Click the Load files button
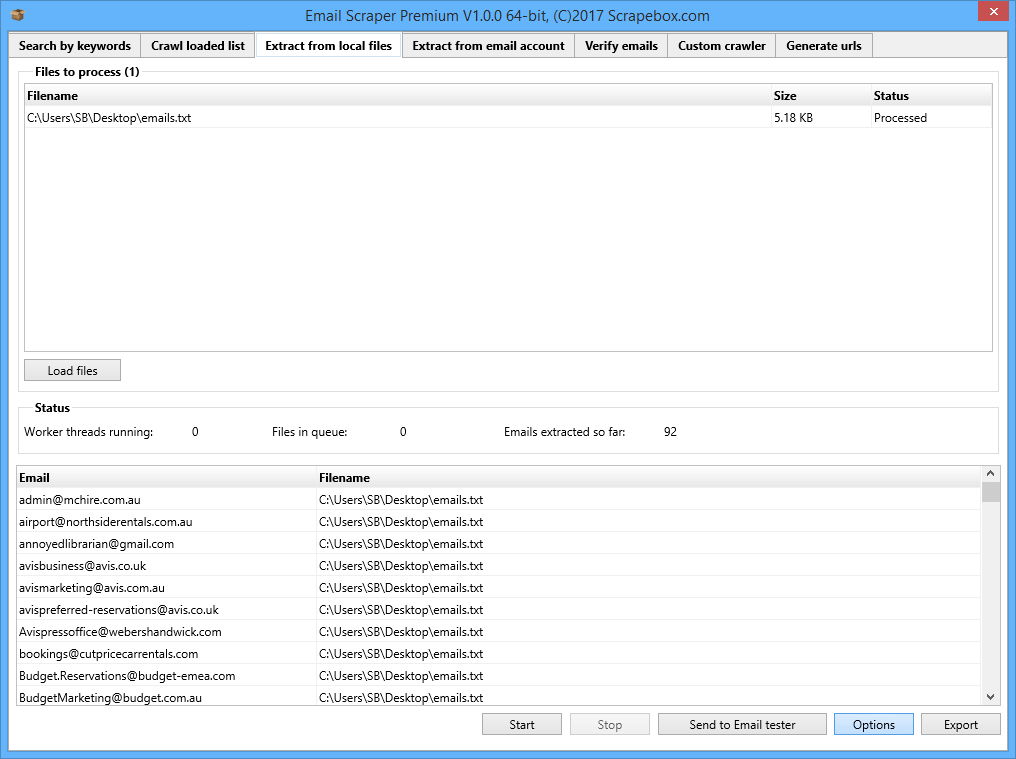 (73, 370)
